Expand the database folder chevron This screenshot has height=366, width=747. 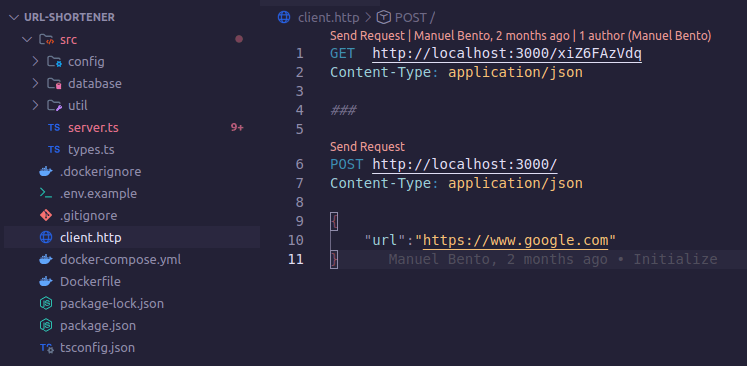tap(35, 83)
